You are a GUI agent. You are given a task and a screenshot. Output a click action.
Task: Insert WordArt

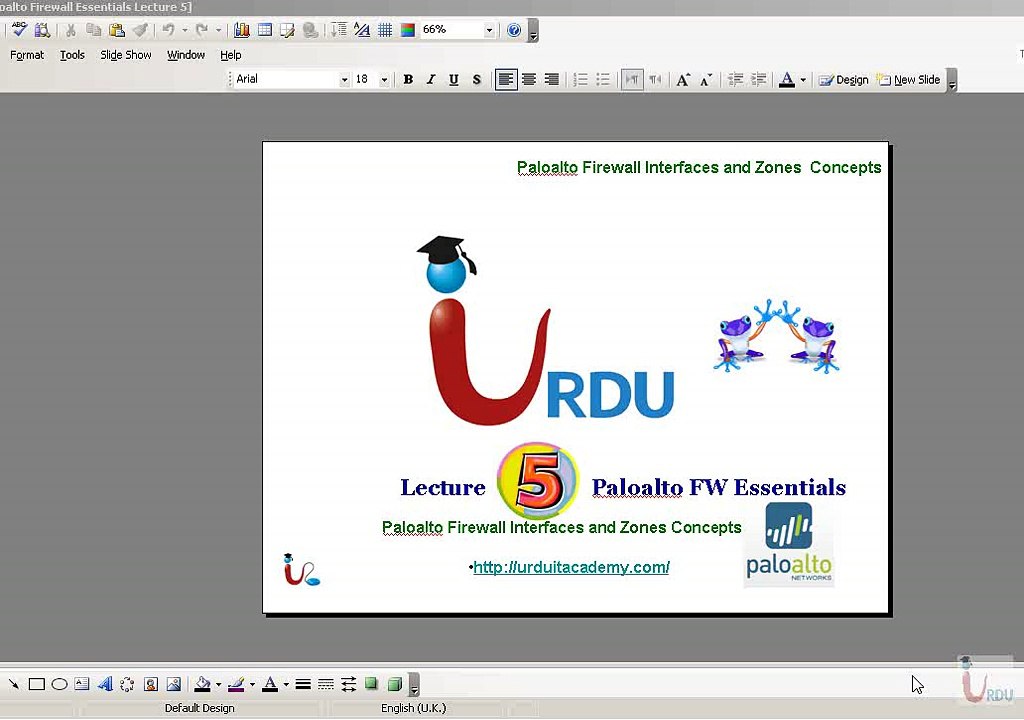104,684
